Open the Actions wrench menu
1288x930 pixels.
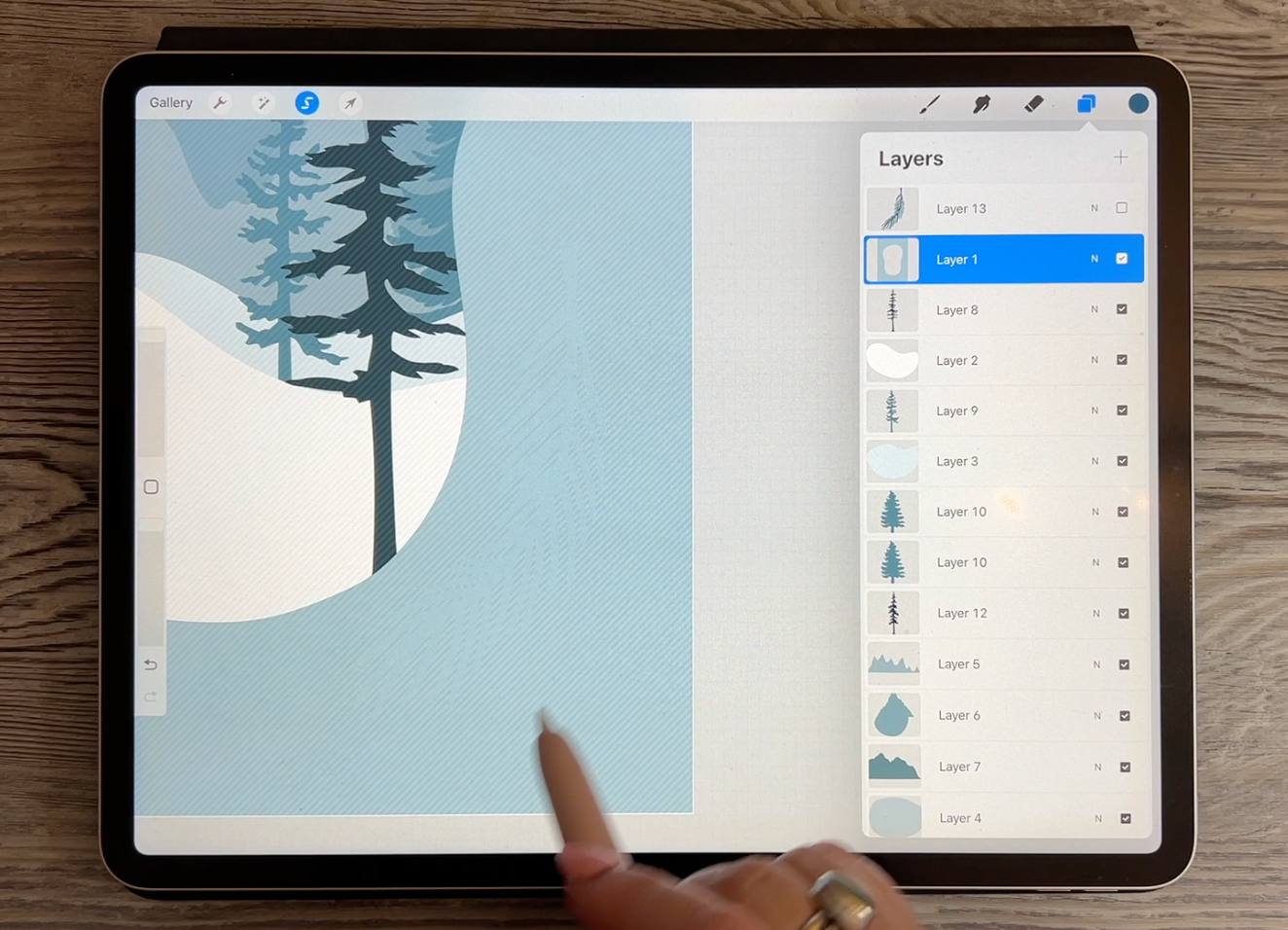pyautogui.click(x=221, y=103)
